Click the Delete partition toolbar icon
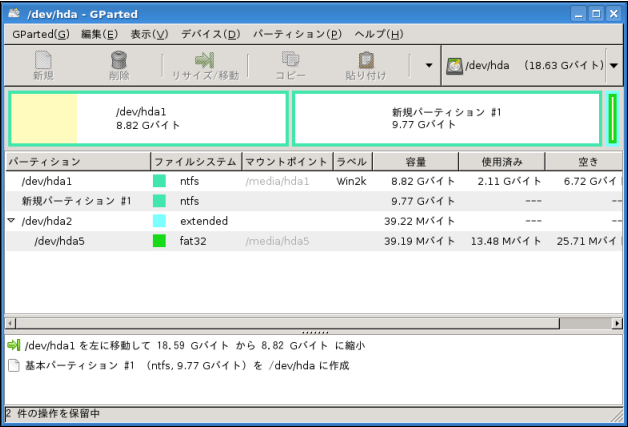Viewport: 628px width, 427px height. pos(118,61)
